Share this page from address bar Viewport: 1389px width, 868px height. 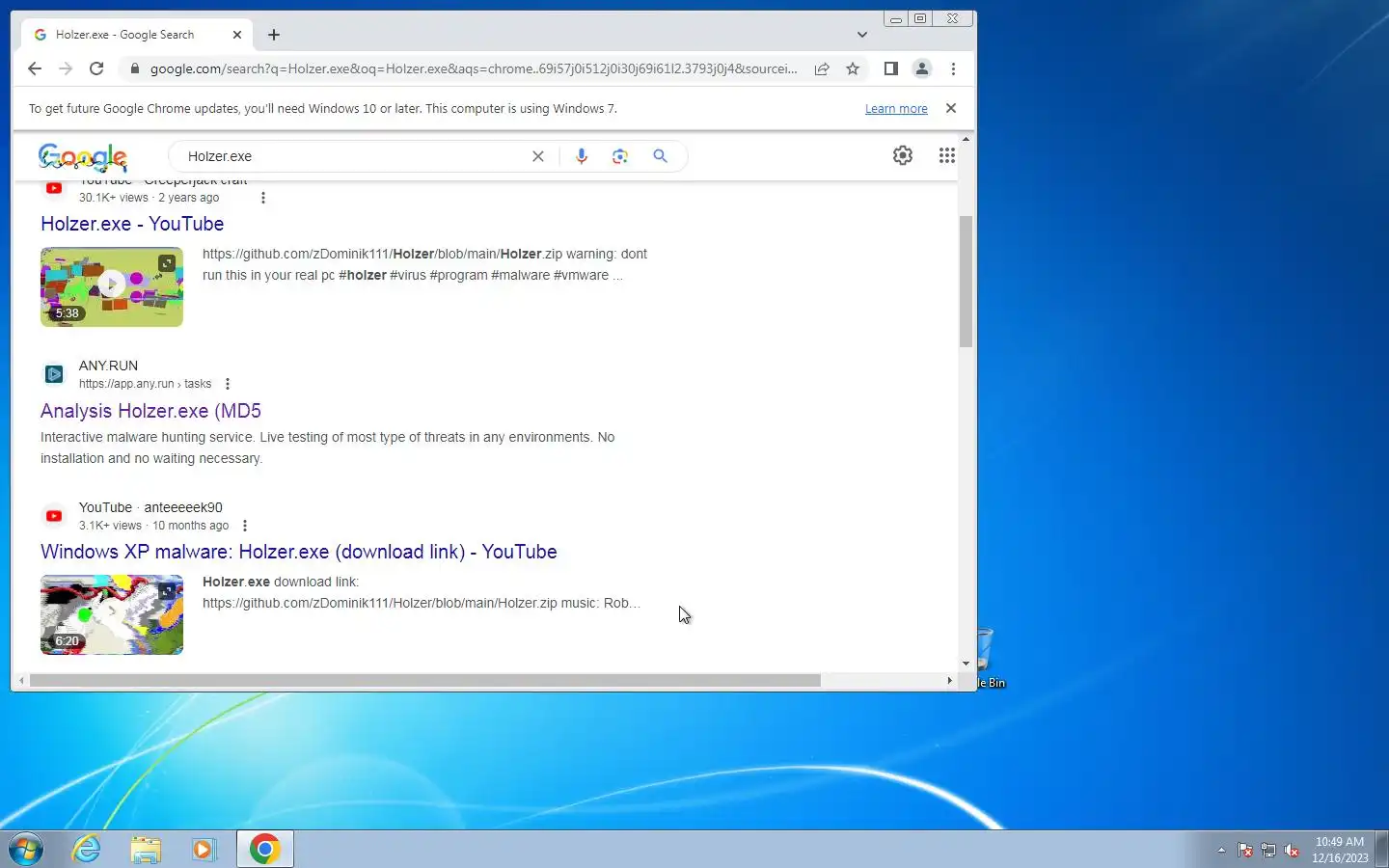(822, 68)
